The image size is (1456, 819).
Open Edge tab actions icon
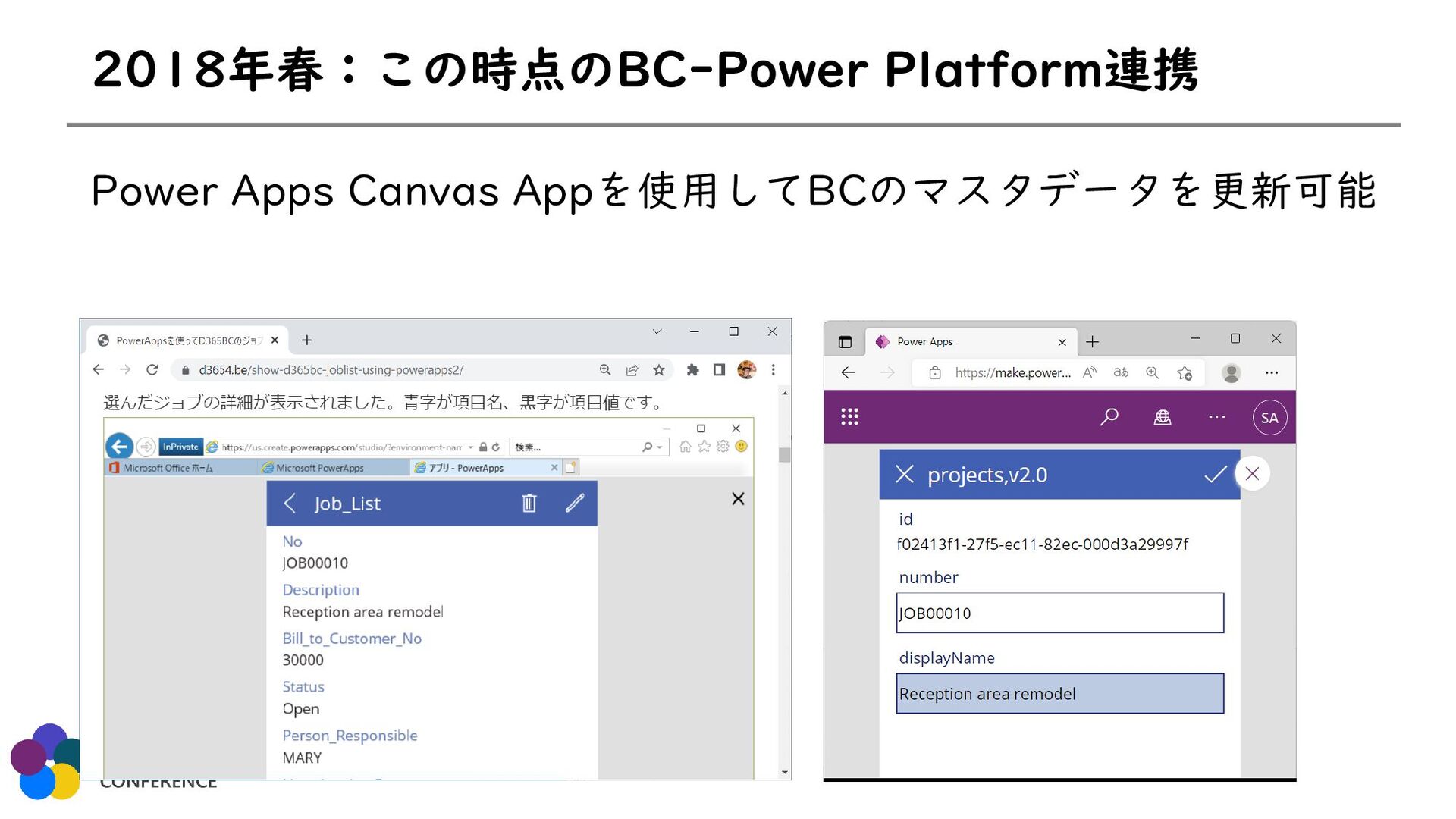click(845, 342)
